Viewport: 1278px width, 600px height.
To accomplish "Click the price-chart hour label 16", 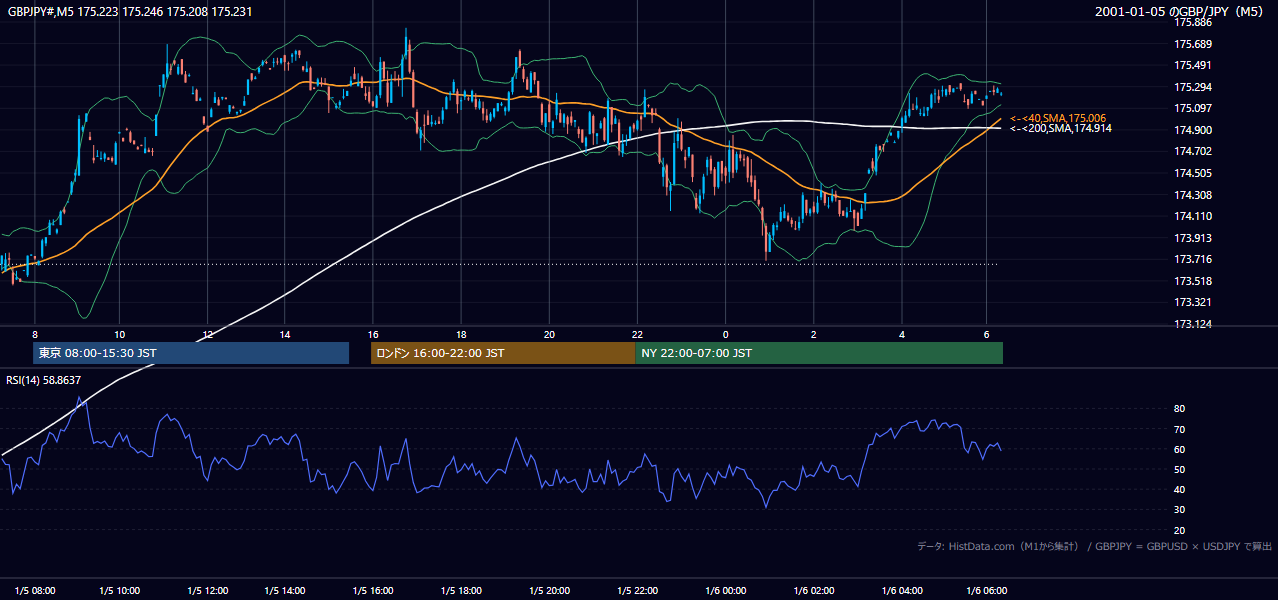I will (373, 334).
